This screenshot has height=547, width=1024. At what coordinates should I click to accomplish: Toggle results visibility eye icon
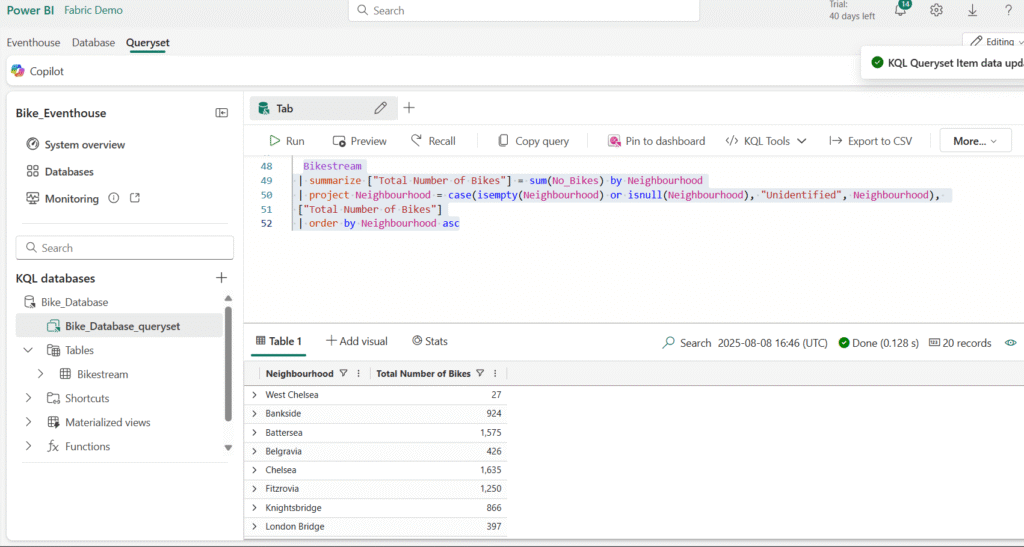pos(1010,343)
